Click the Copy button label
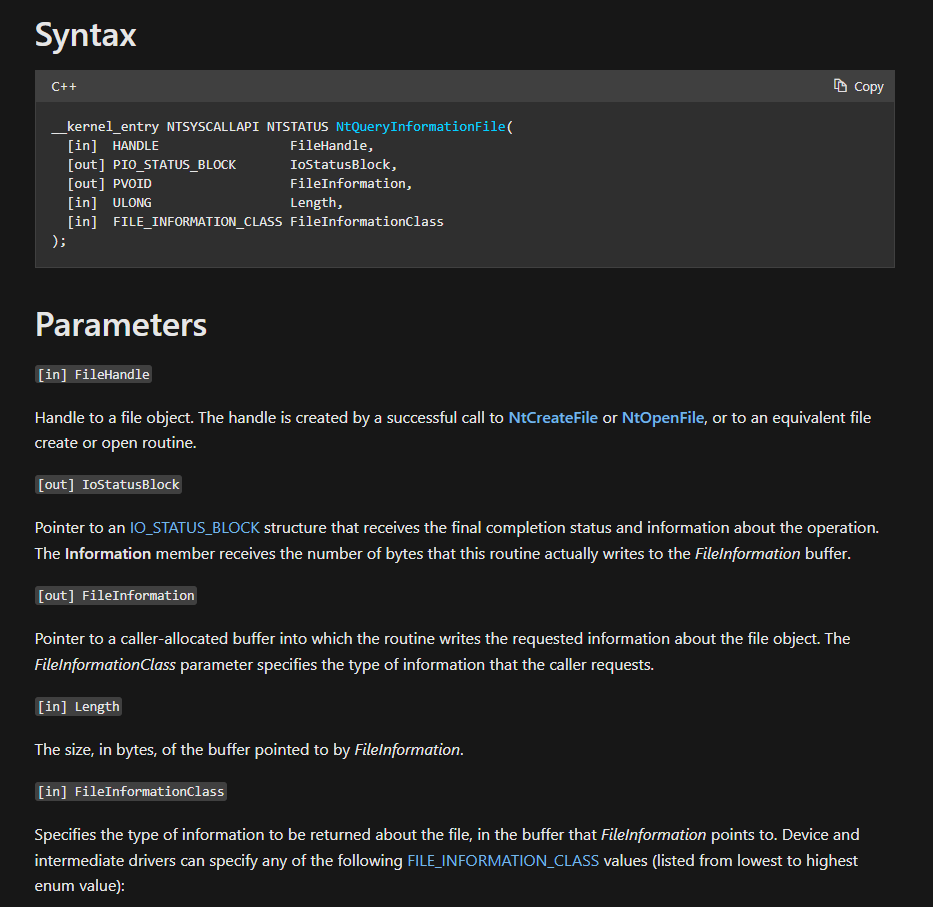This screenshot has height=907, width=933. click(869, 87)
